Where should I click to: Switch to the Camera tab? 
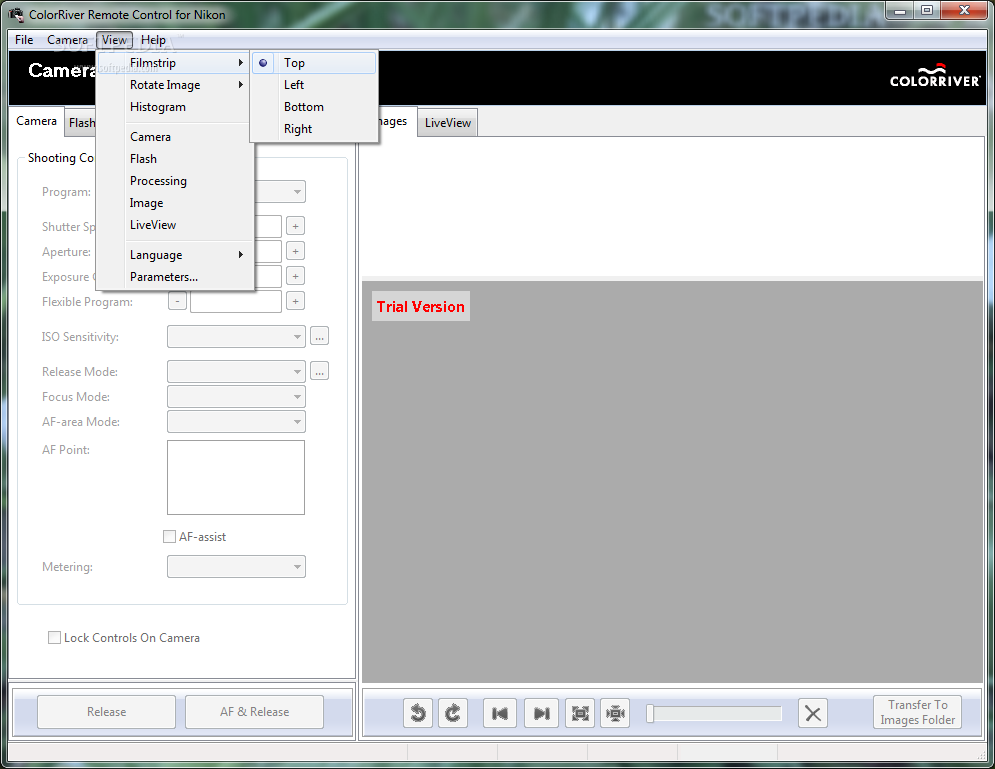point(36,121)
